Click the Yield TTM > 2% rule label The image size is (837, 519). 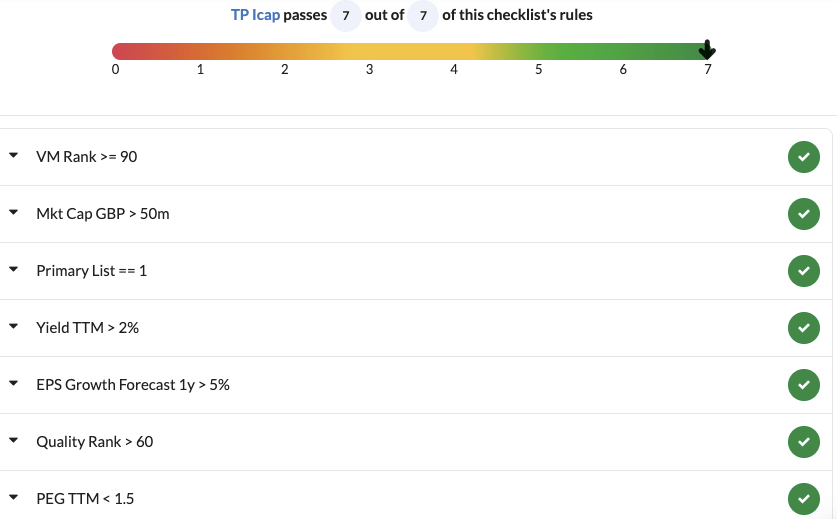87,328
